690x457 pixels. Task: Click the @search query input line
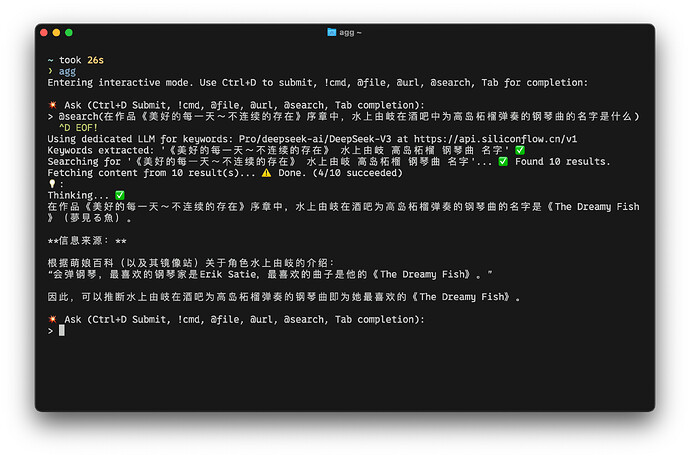click(x=343, y=117)
